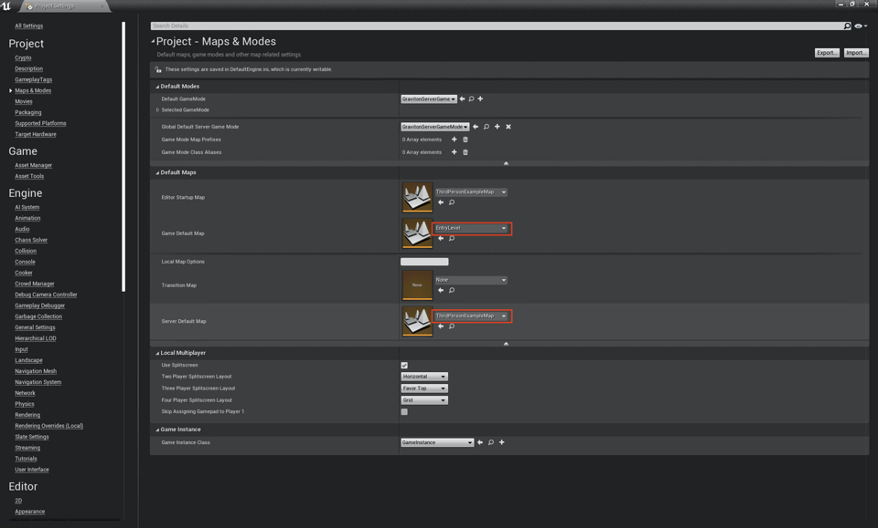
Task: Browse to Default GameMode asset with magnifier
Action: coord(471,99)
